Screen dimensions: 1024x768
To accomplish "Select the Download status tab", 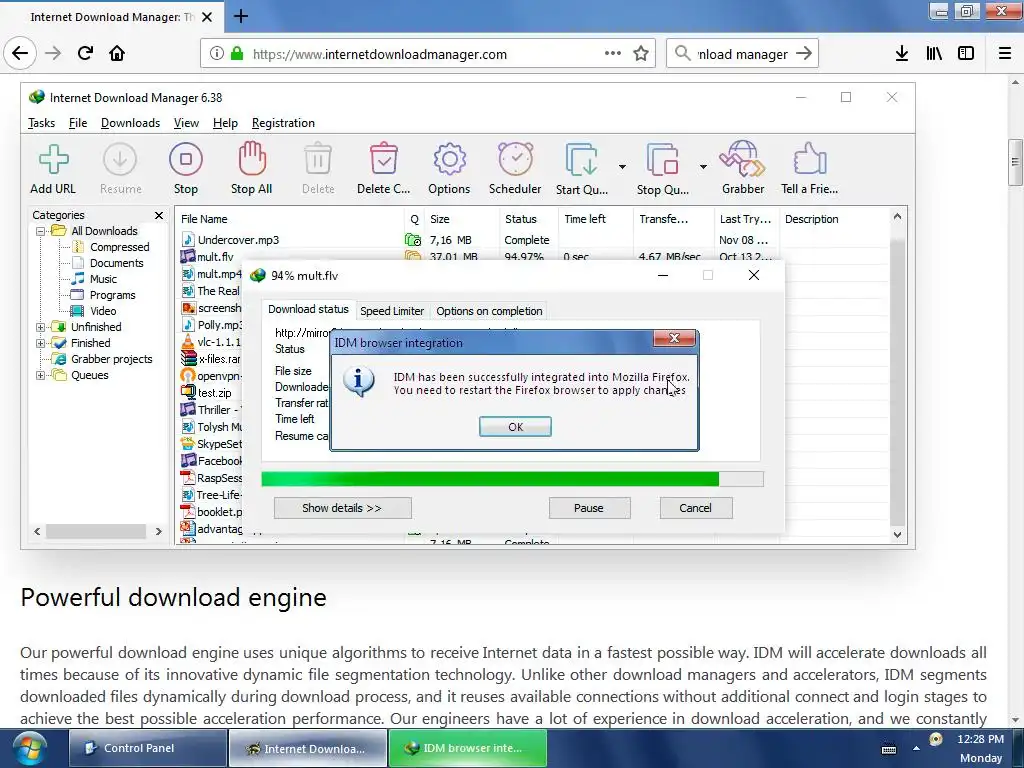I will tap(308, 309).
